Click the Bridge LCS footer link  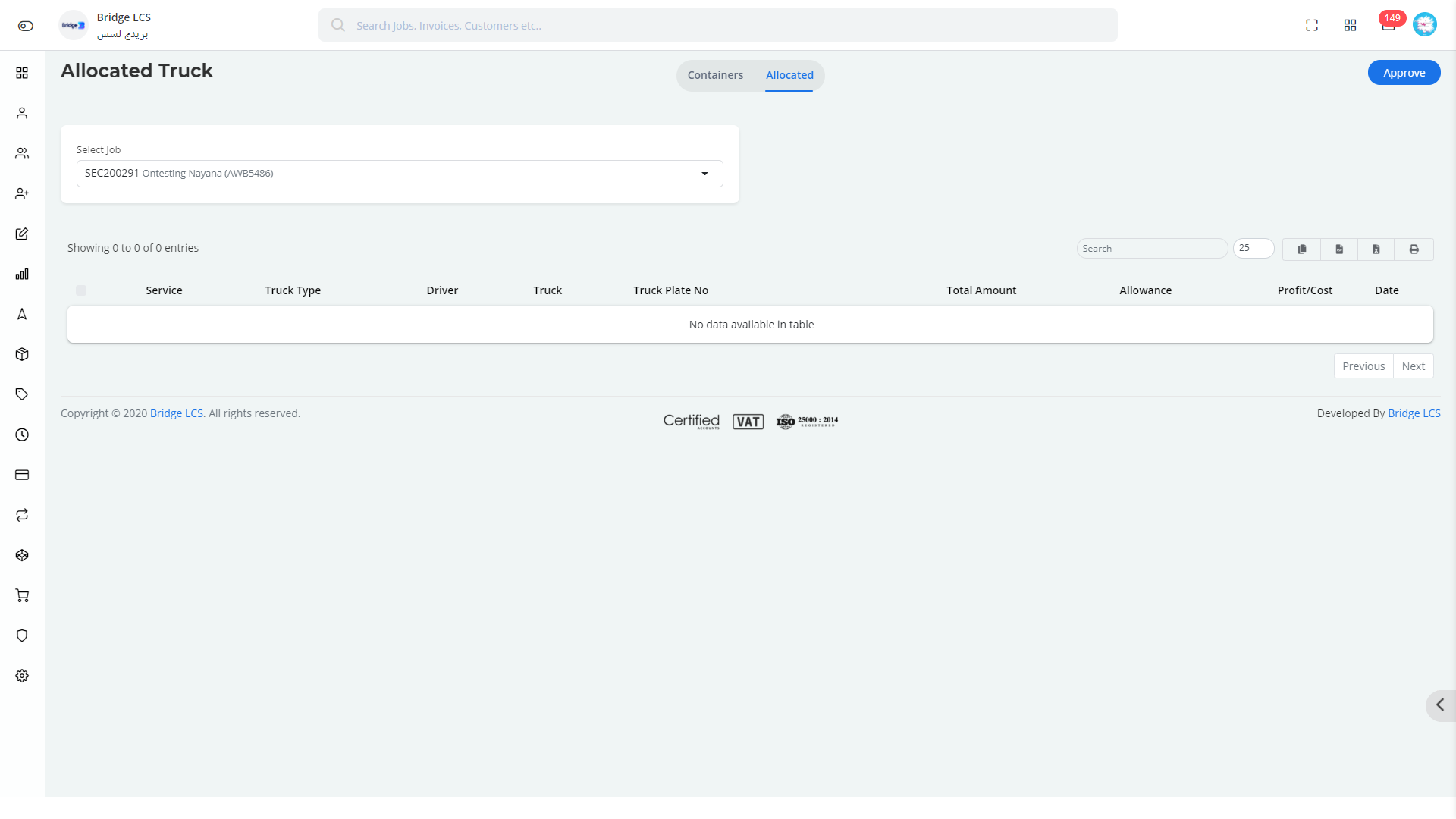pos(176,413)
